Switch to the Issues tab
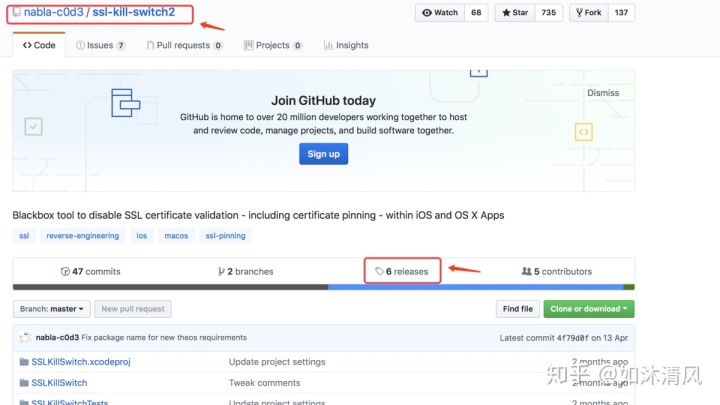The image size is (720, 405). click(101, 45)
